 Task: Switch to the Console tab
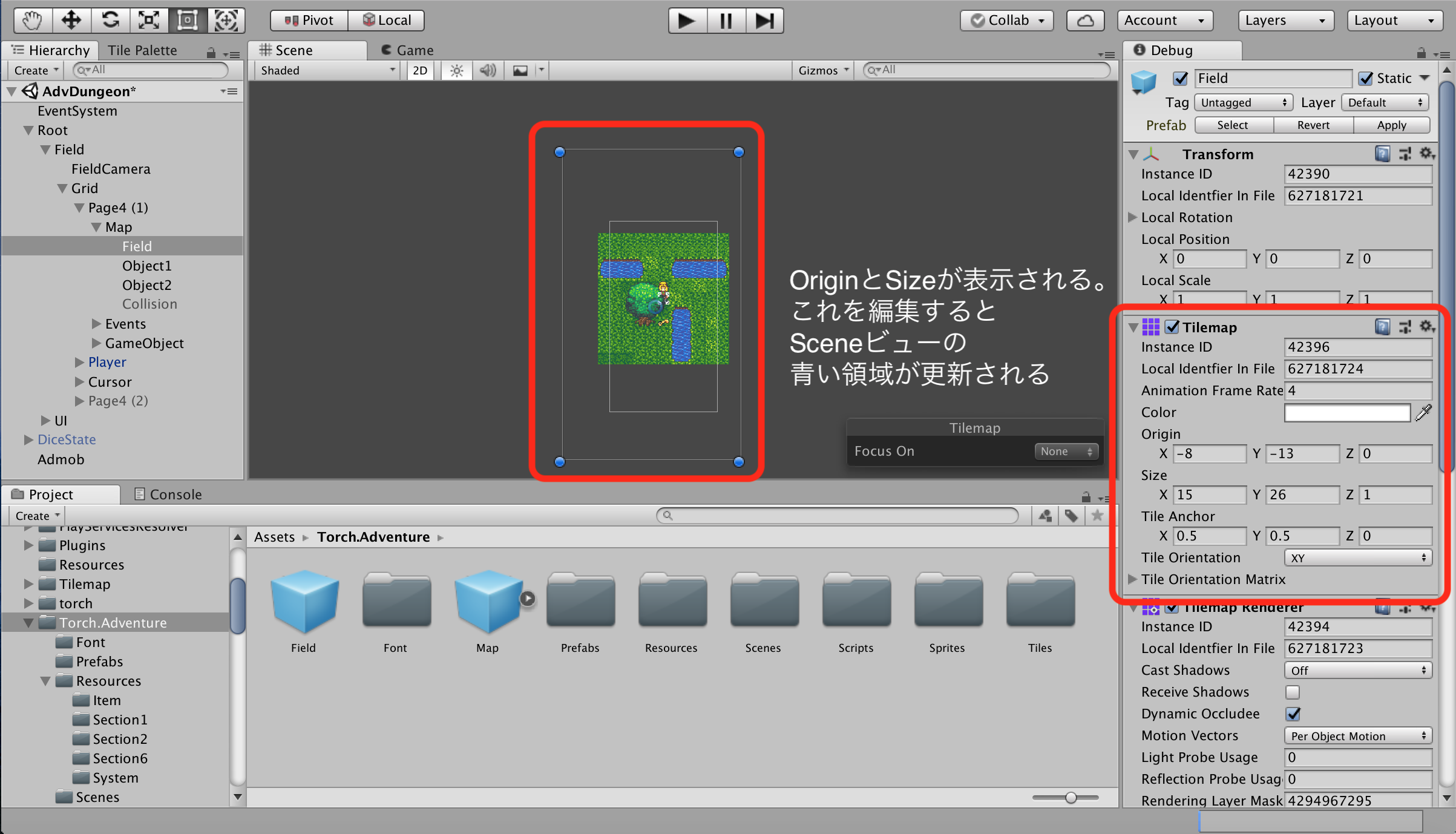point(168,494)
